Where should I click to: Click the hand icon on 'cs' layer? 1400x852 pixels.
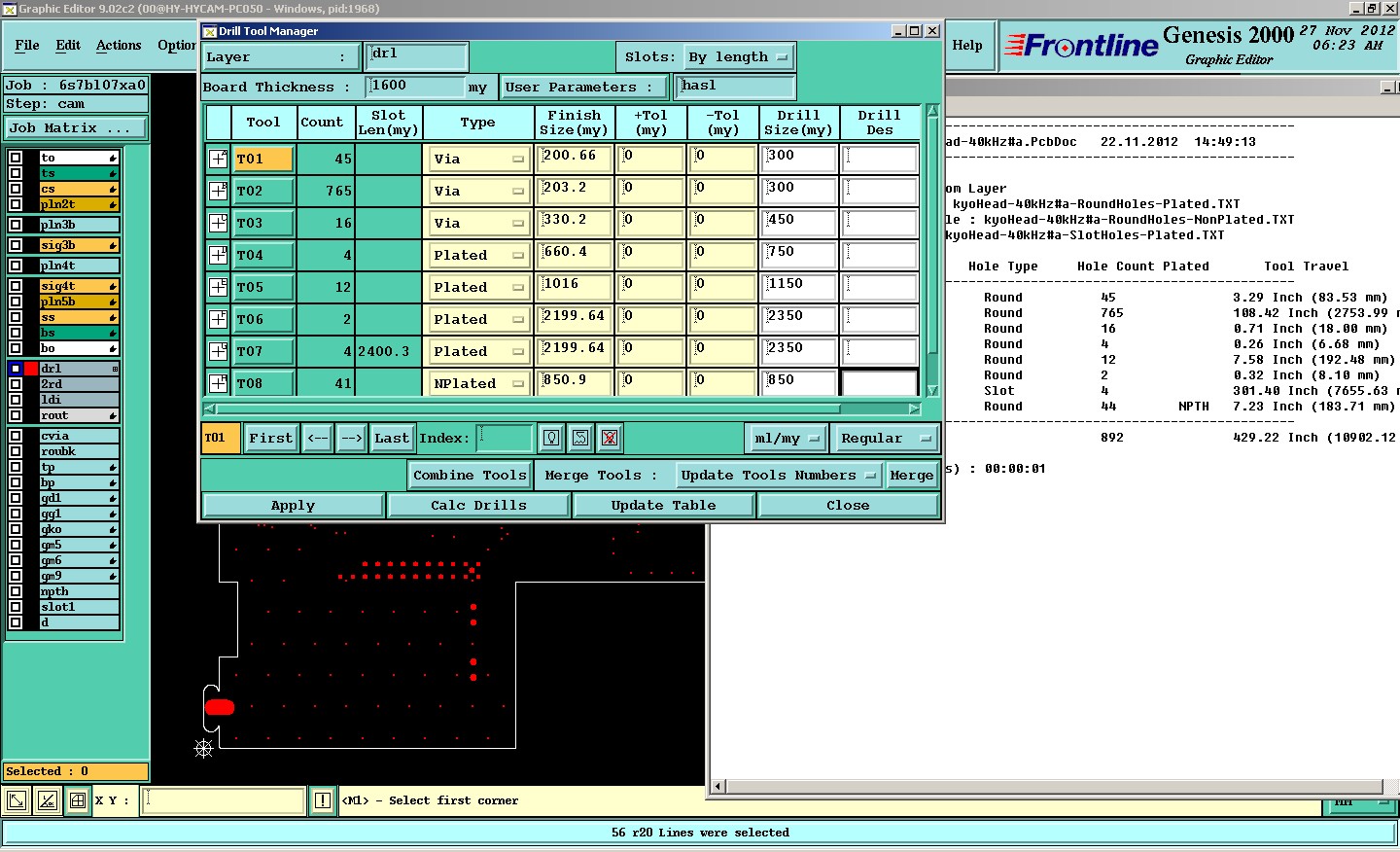coord(113,189)
